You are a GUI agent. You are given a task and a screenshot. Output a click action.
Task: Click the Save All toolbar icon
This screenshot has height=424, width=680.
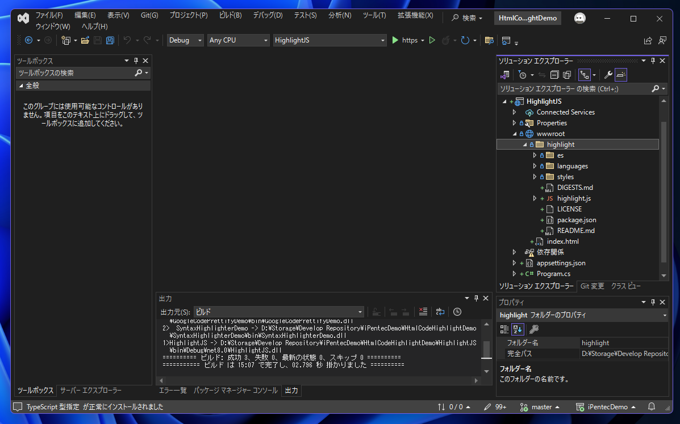point(110,40)
